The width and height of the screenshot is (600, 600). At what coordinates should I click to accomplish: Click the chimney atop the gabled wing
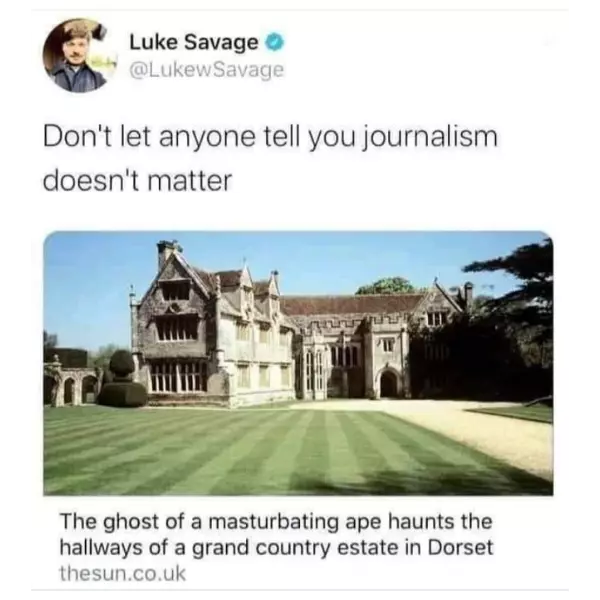[x=167, y=253]
